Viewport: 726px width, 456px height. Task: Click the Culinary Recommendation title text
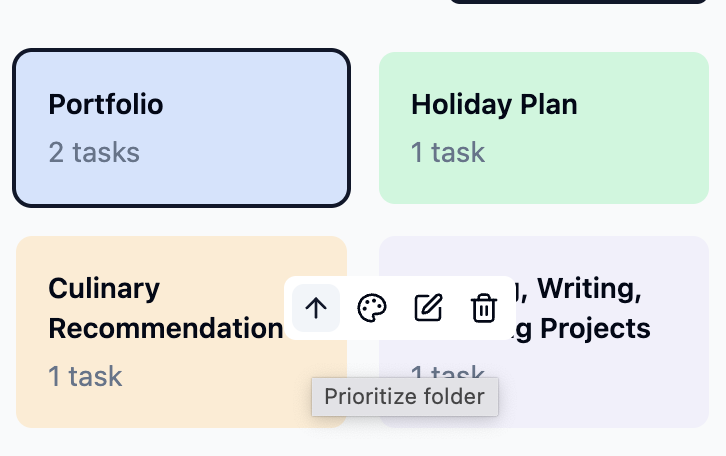tap(165, 308)
